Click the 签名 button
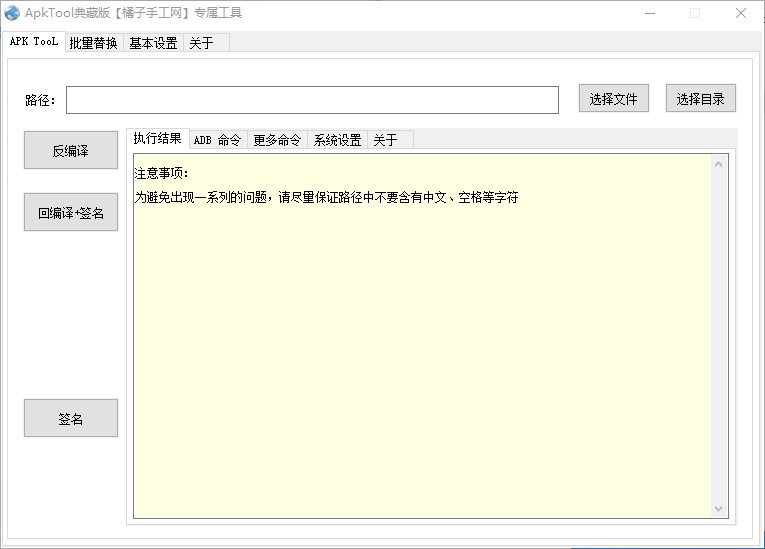Screen dimensions: 765x549 tap(71, 418)
